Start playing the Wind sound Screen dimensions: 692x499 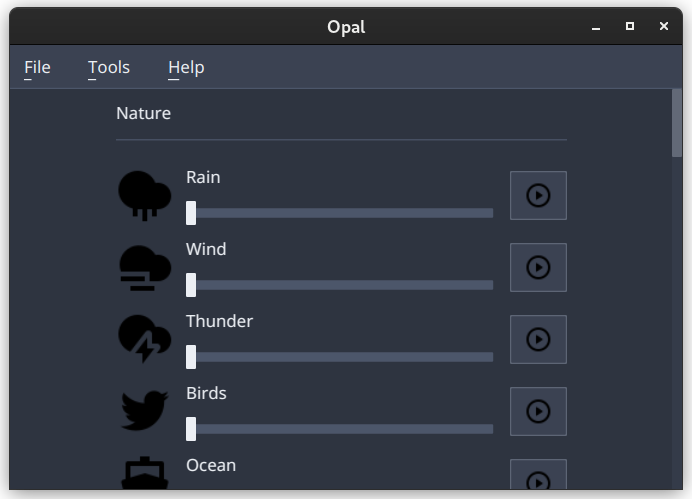(x=538, y=267)
